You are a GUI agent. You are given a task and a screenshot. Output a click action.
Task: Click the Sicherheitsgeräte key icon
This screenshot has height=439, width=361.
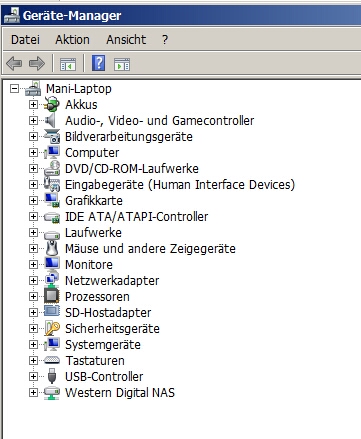point(52,328)
